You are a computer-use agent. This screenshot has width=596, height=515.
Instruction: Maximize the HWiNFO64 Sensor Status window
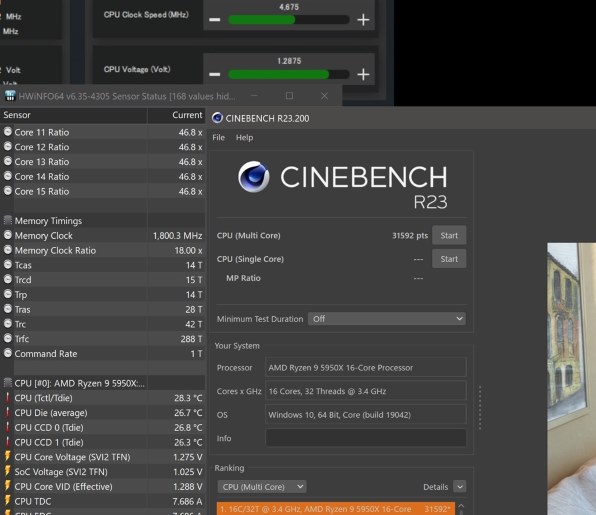click(x=289, y=96)
